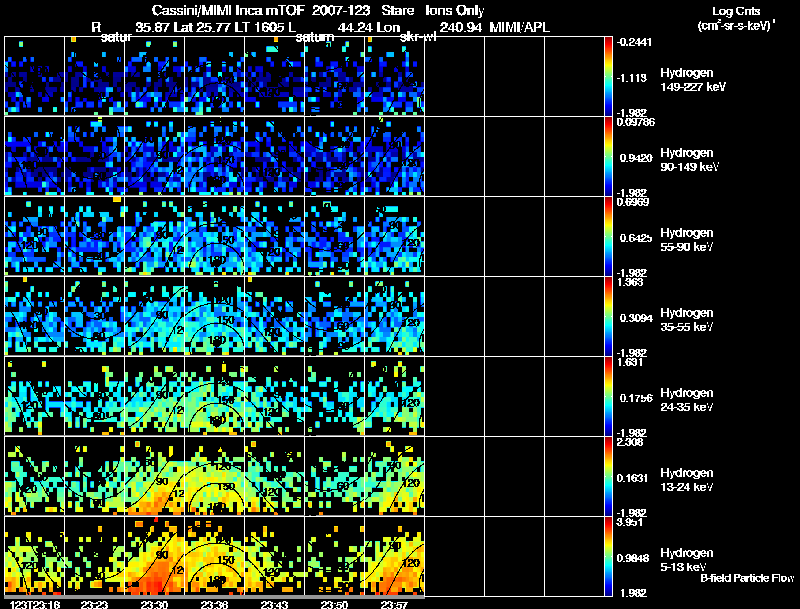
Task: Open the 35-55 keV image at 23:36
Action: tap(215, 316)
